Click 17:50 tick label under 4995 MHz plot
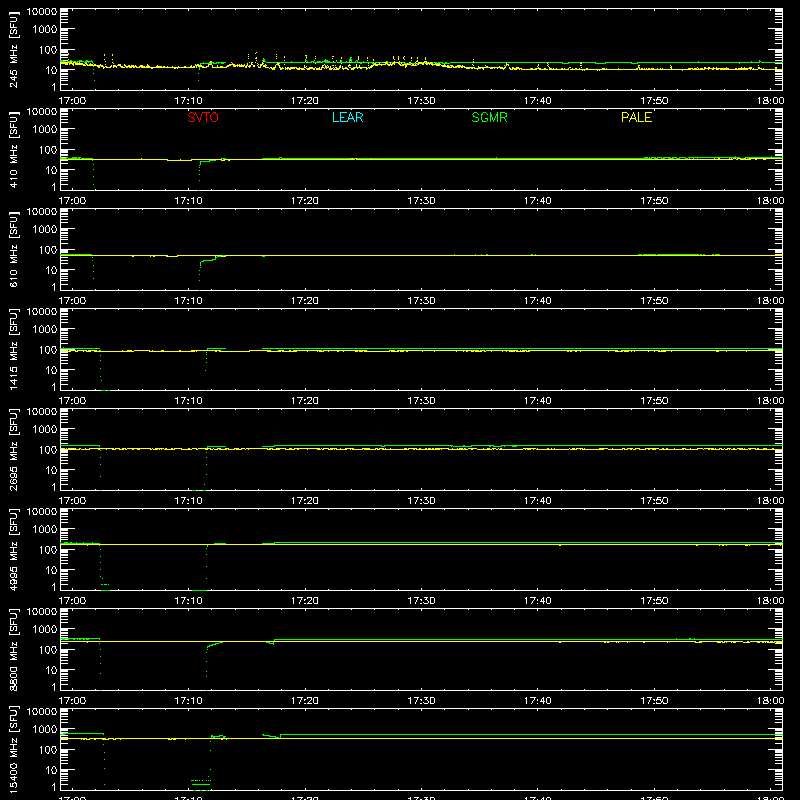800x800 pixels. [x=654, y=601]
